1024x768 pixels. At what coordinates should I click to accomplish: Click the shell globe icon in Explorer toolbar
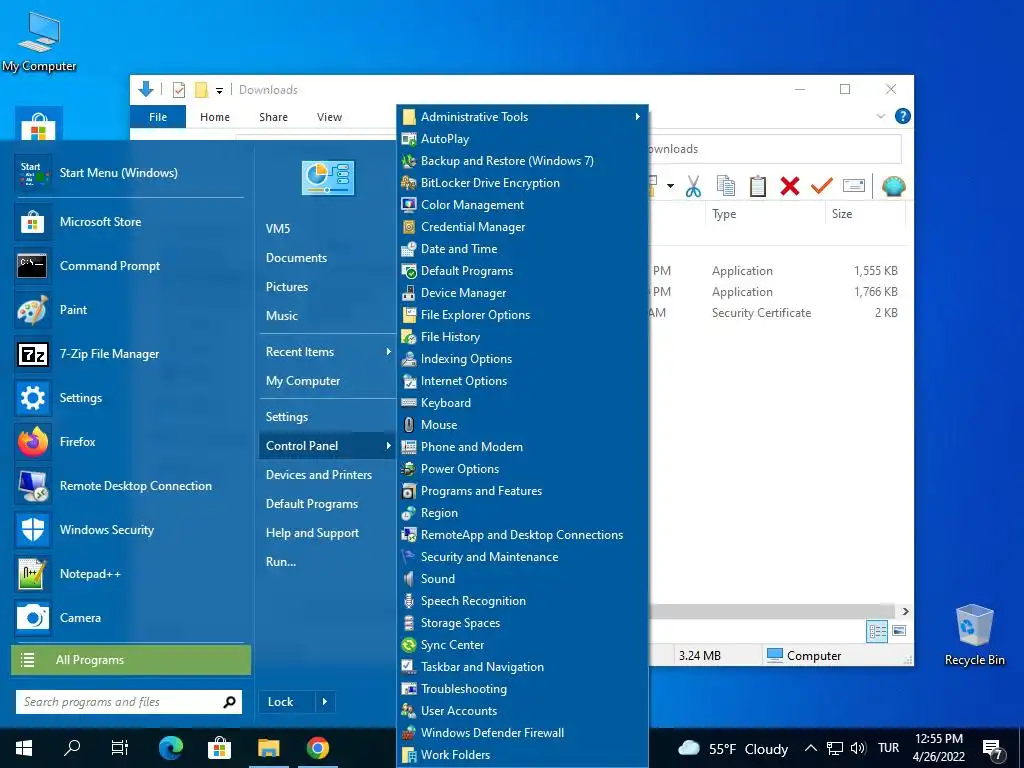893,187
